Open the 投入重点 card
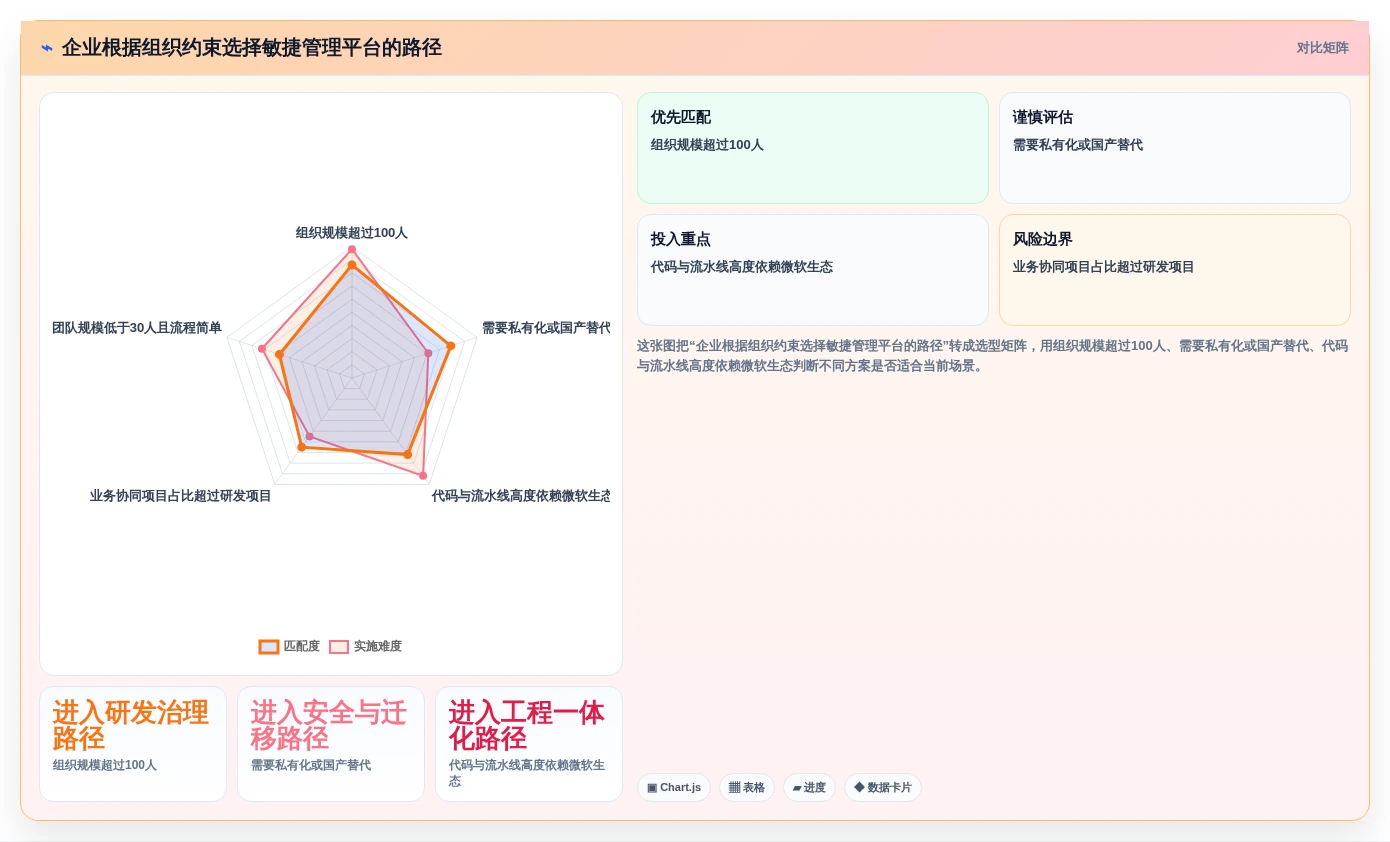The image size is (1390, 842). click(x=813, y=270)
